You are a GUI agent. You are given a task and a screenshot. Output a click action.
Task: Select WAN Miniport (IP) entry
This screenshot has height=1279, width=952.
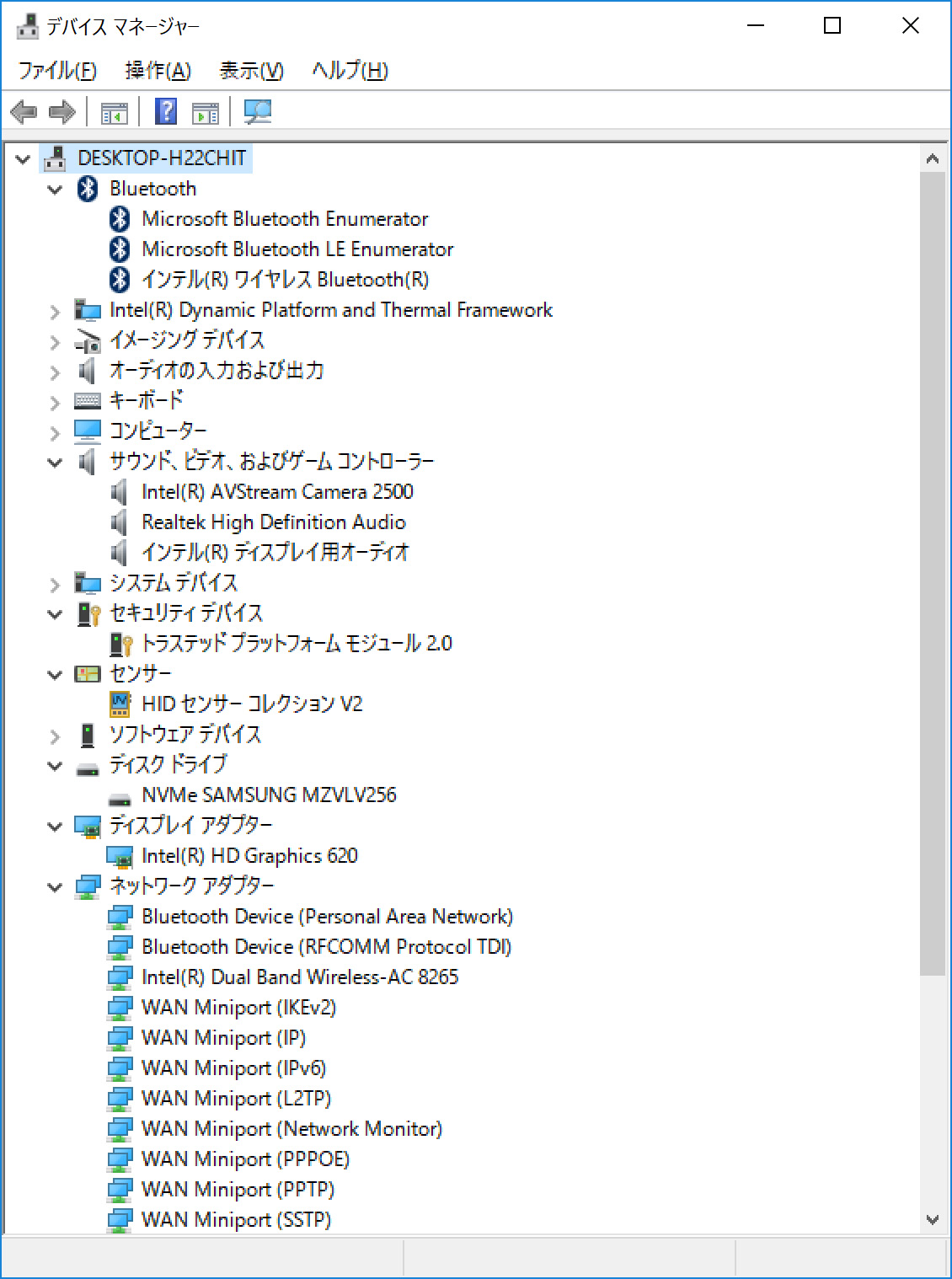pyautogui.click(x=224, y=1038)
